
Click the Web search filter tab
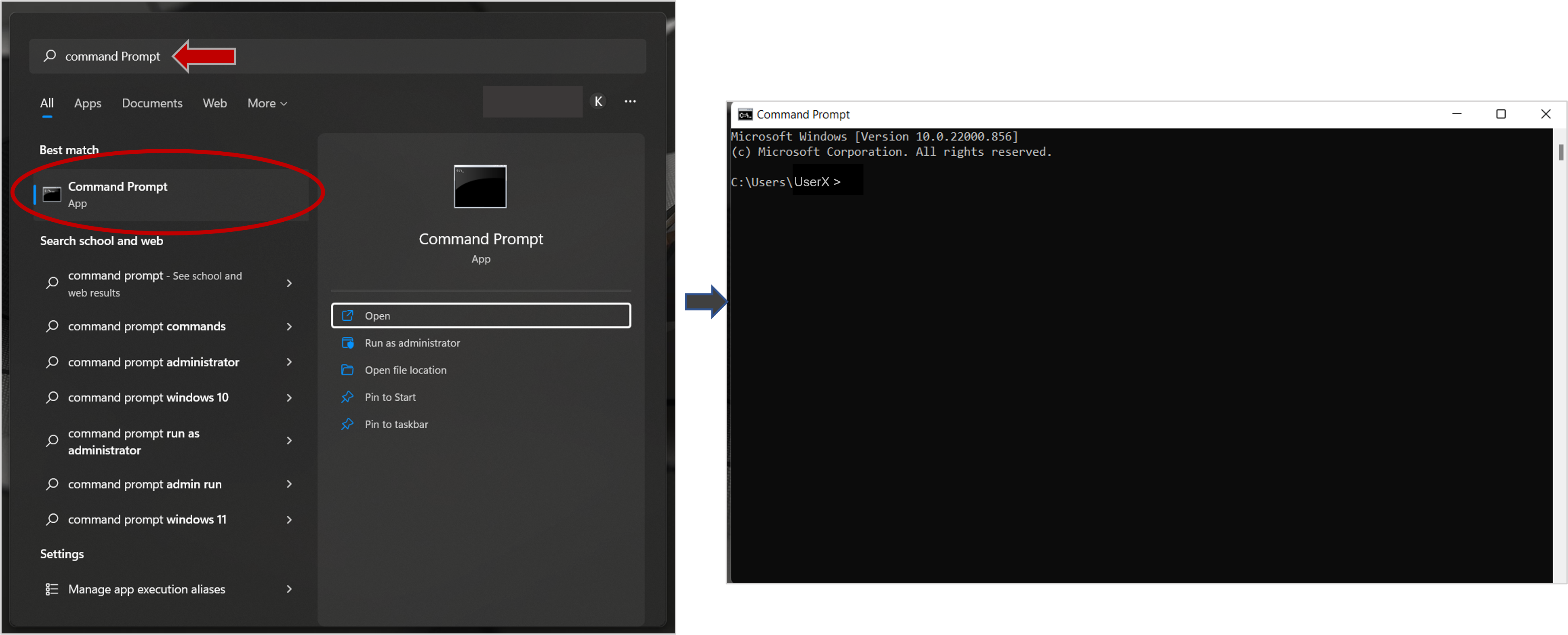pos(214,102)
